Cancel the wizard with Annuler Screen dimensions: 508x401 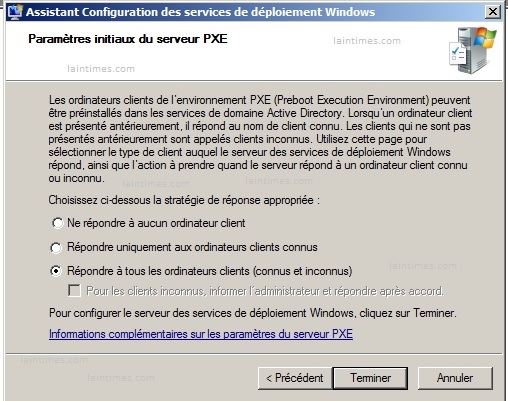[455, 378]
